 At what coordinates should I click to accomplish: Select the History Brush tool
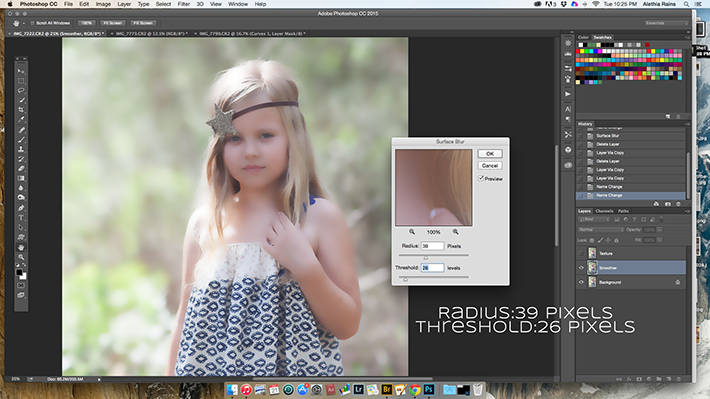click(x=21, y=159)
